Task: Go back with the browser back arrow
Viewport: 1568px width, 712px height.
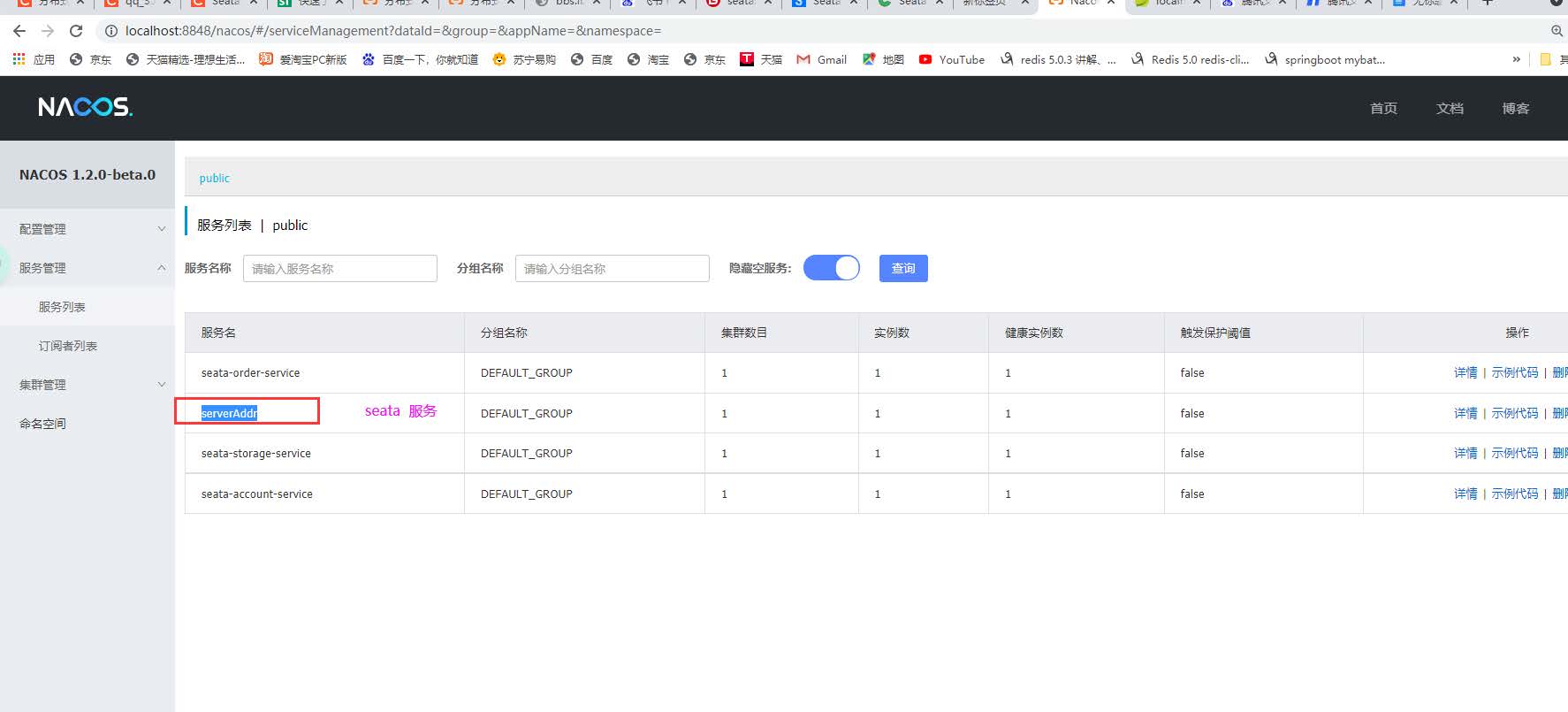Action: tap(19, 31)
